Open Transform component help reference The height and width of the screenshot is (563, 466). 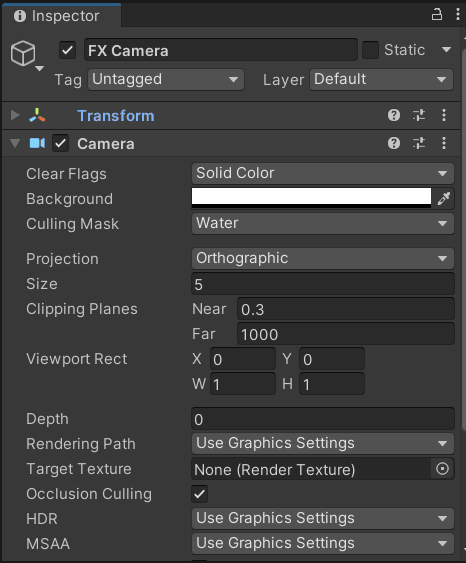point(394,115)
